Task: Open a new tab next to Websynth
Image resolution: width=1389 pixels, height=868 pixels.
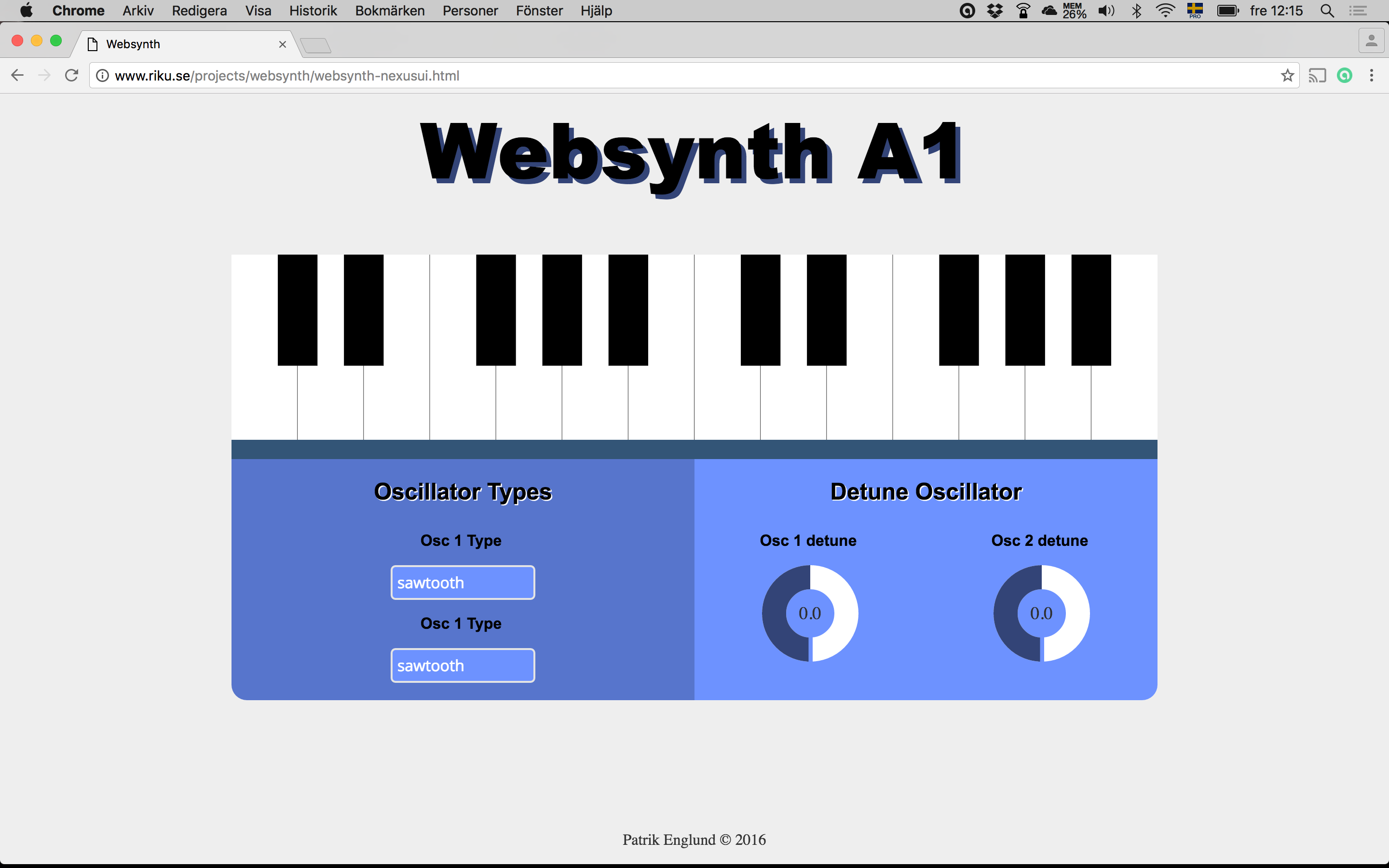Action: pos(315,45)
